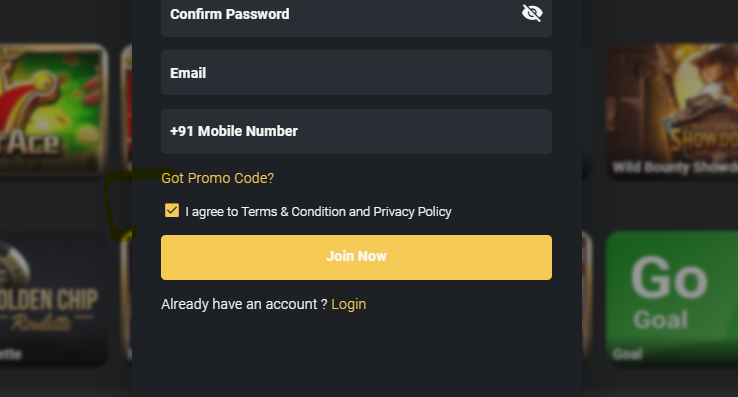This screenshot has height=397, width=738.
Task: Open Wild Bounty Showdown game thumbnail
Action: (x=672, y=111)
